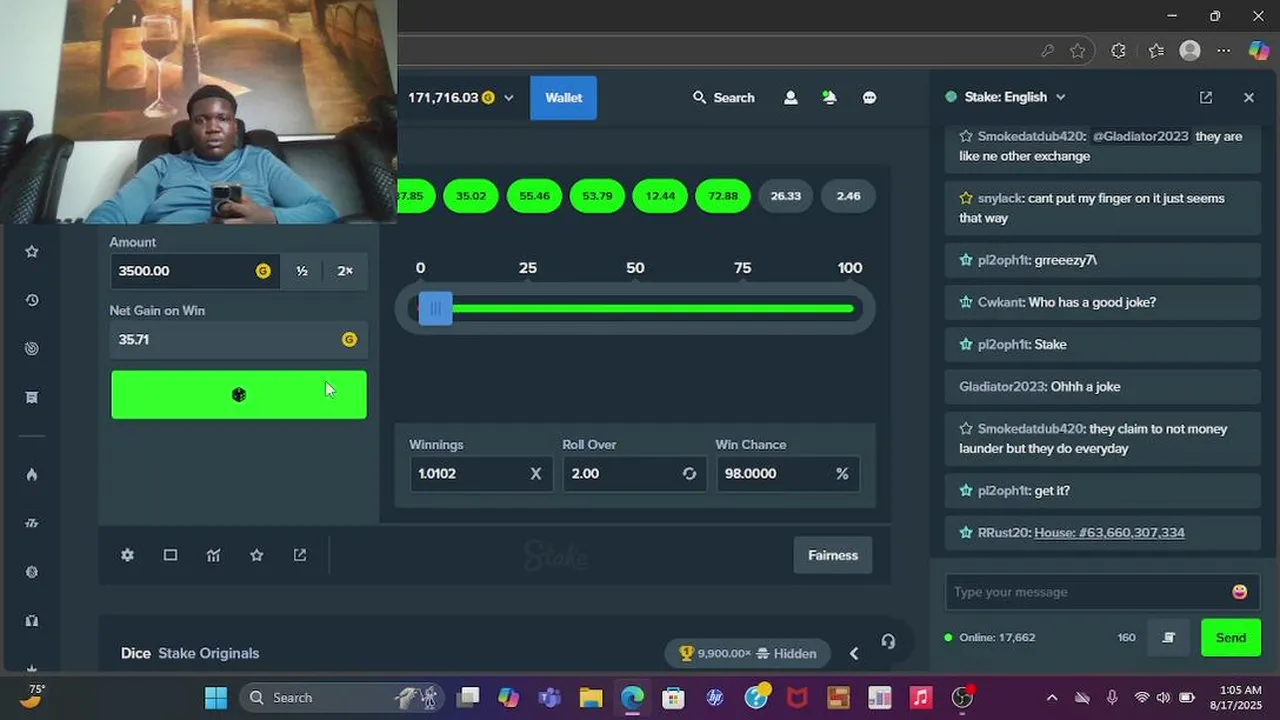Select past result 72.88
1280x720 pixels.
click(723, 196)
